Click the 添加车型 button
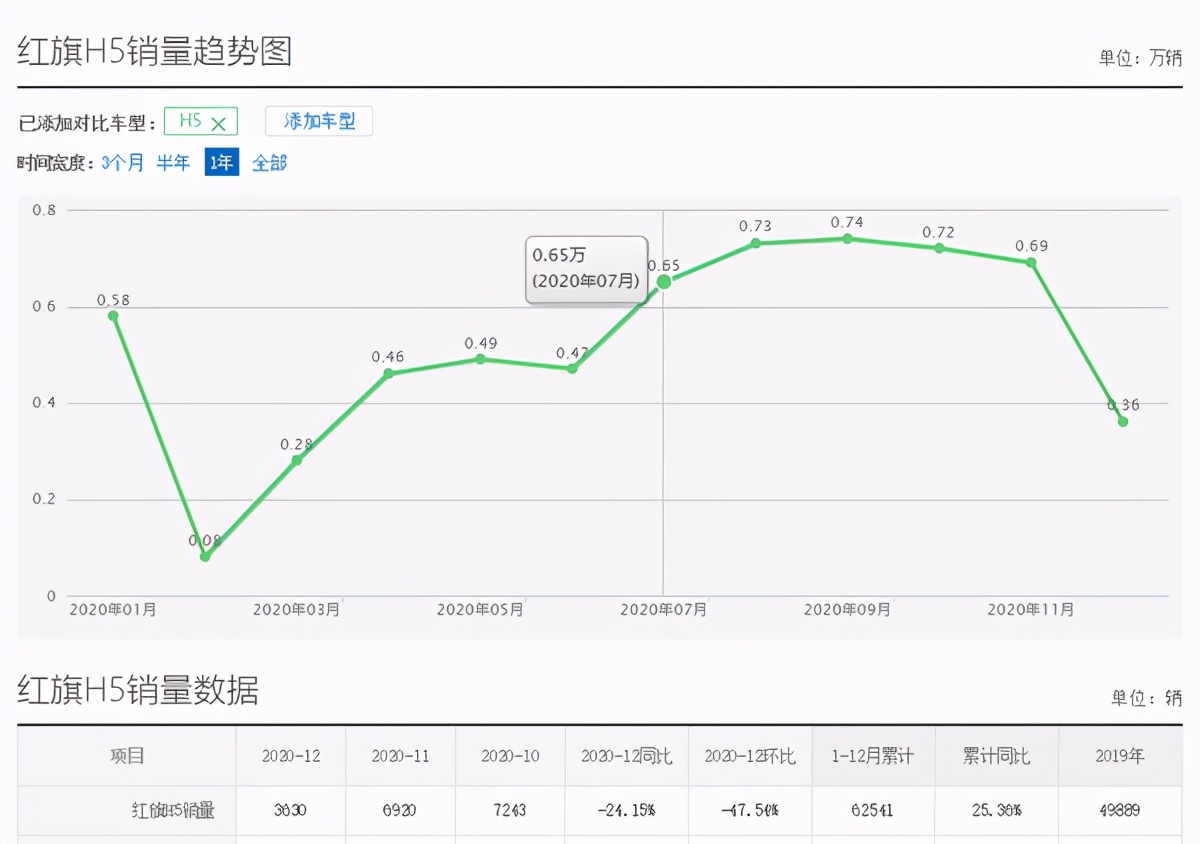This screenshot has height=844, width=1200. click(x=319, y=121)
